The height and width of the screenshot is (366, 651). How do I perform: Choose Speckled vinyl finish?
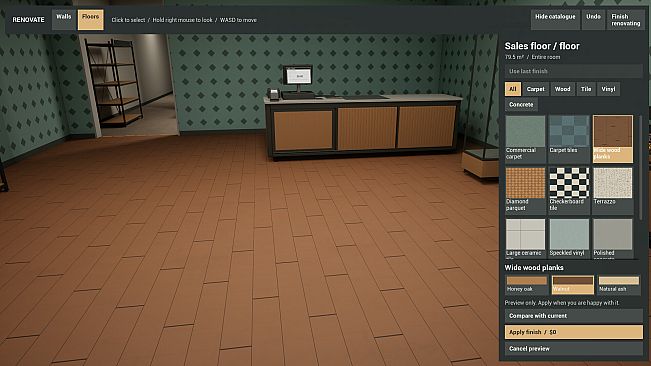pos(569,238)
